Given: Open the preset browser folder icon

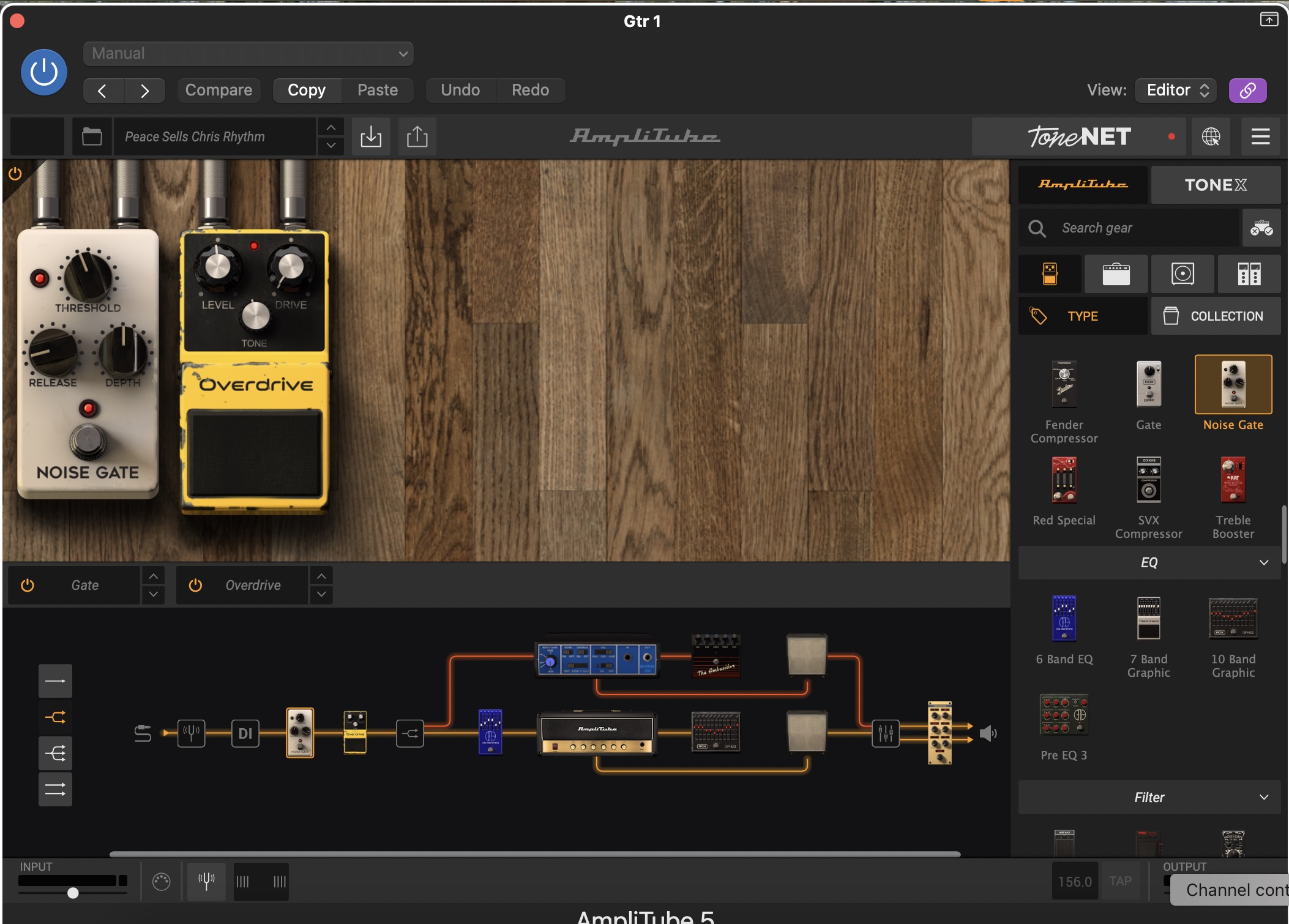Looking at the screenshot, I should (92, 136).
